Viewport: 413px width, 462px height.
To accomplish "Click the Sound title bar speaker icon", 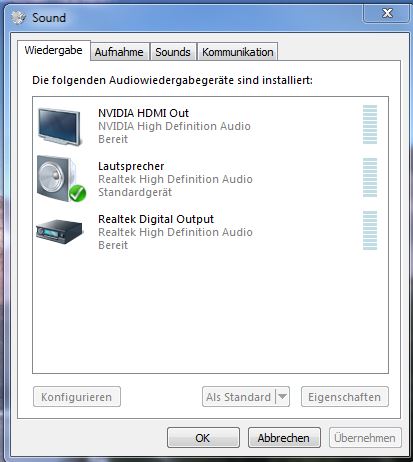I will [x=18, y=17].
